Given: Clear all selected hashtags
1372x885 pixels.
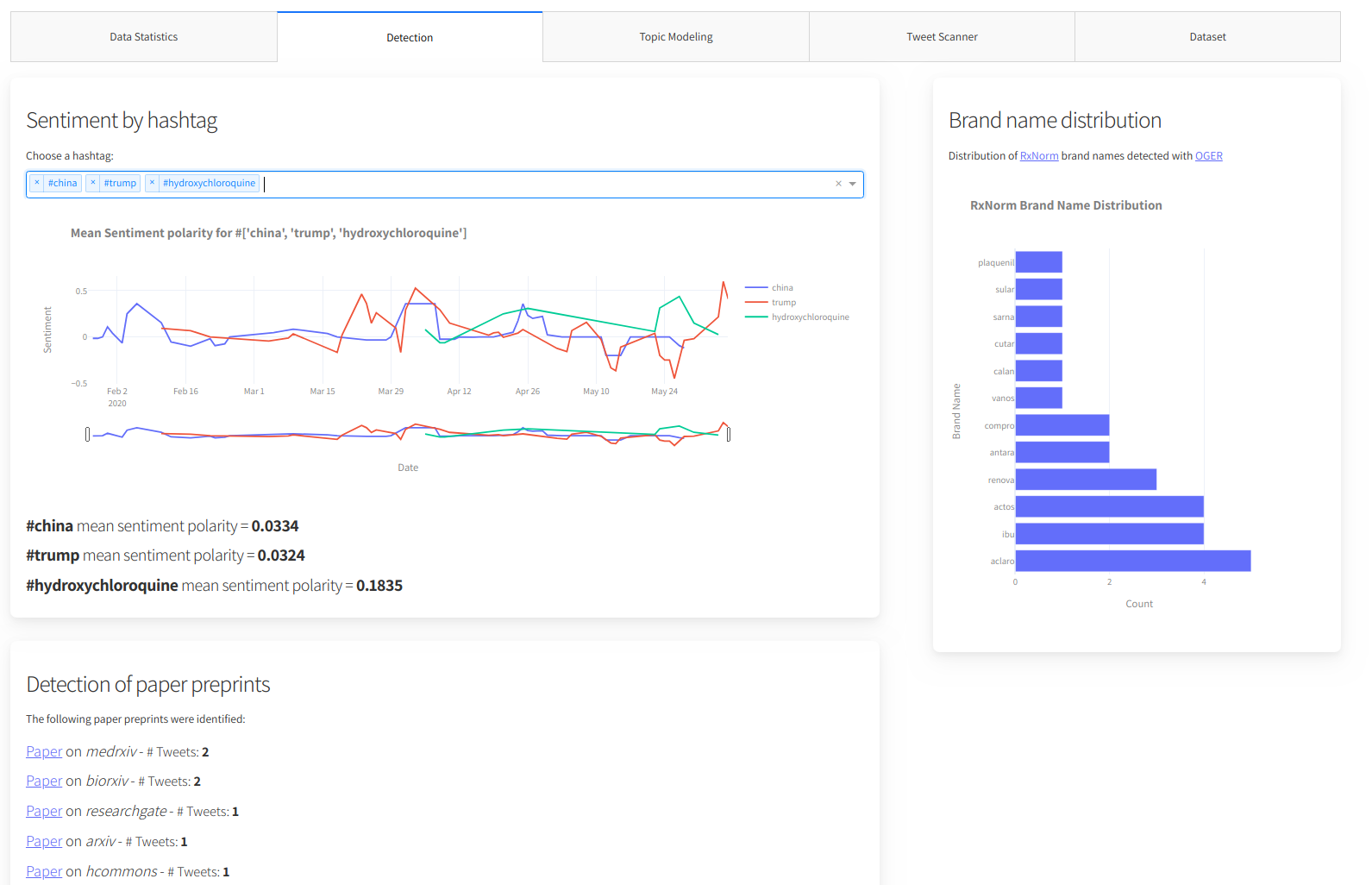Looking at the screenshot, I should point(838,184).
